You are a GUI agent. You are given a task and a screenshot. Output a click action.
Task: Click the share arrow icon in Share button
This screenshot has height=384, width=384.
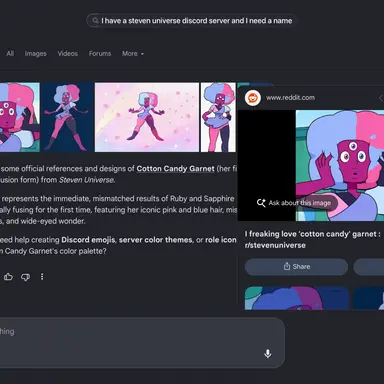click(x=287, y=266)
